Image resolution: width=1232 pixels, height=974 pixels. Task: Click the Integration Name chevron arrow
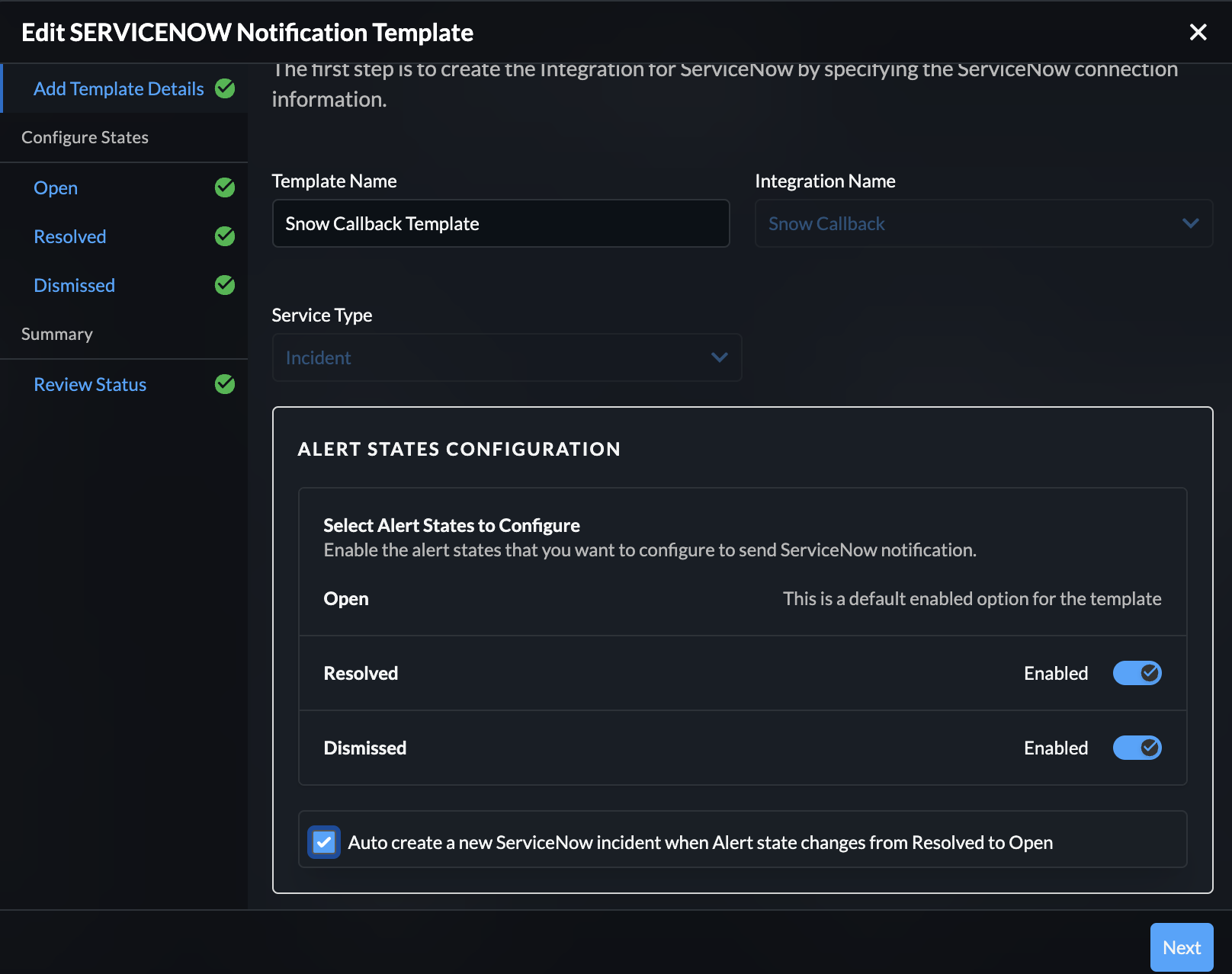(x=1190, y=223)
